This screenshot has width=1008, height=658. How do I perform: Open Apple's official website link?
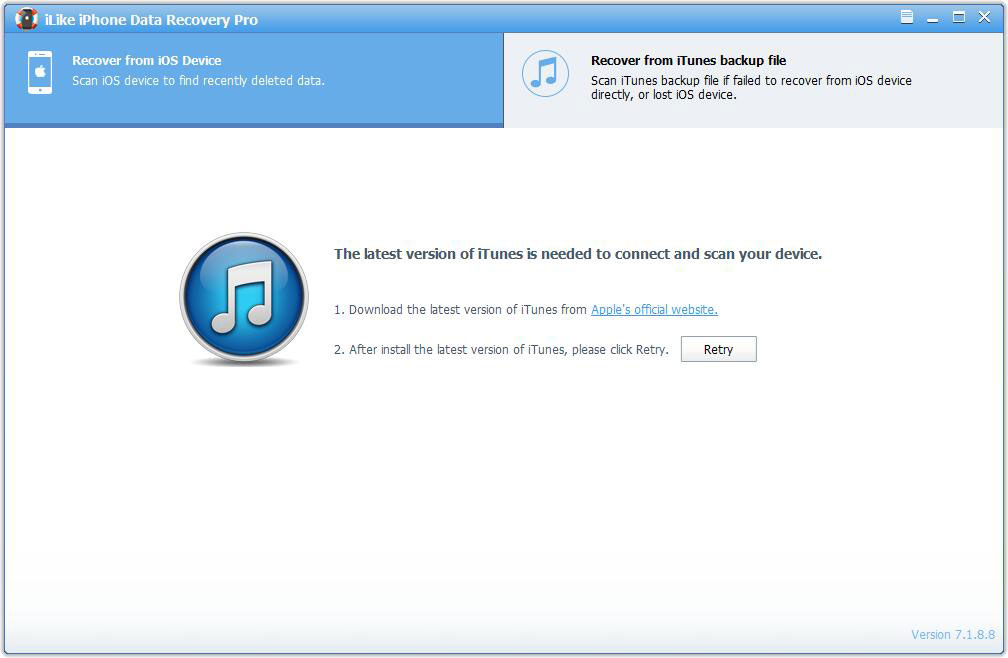coord(653,310)
